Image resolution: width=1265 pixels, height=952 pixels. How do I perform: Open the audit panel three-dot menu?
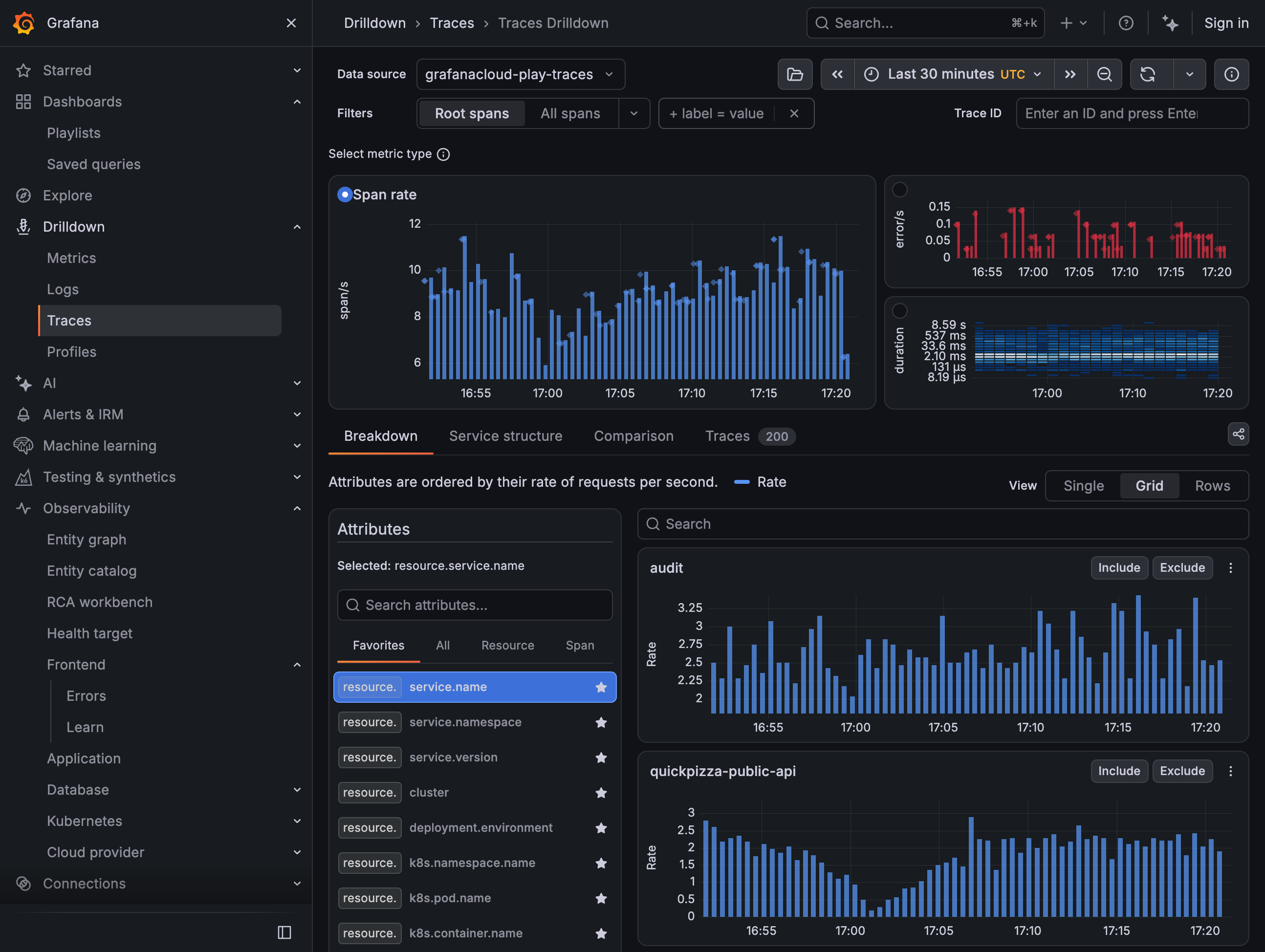click(1231, 568)
